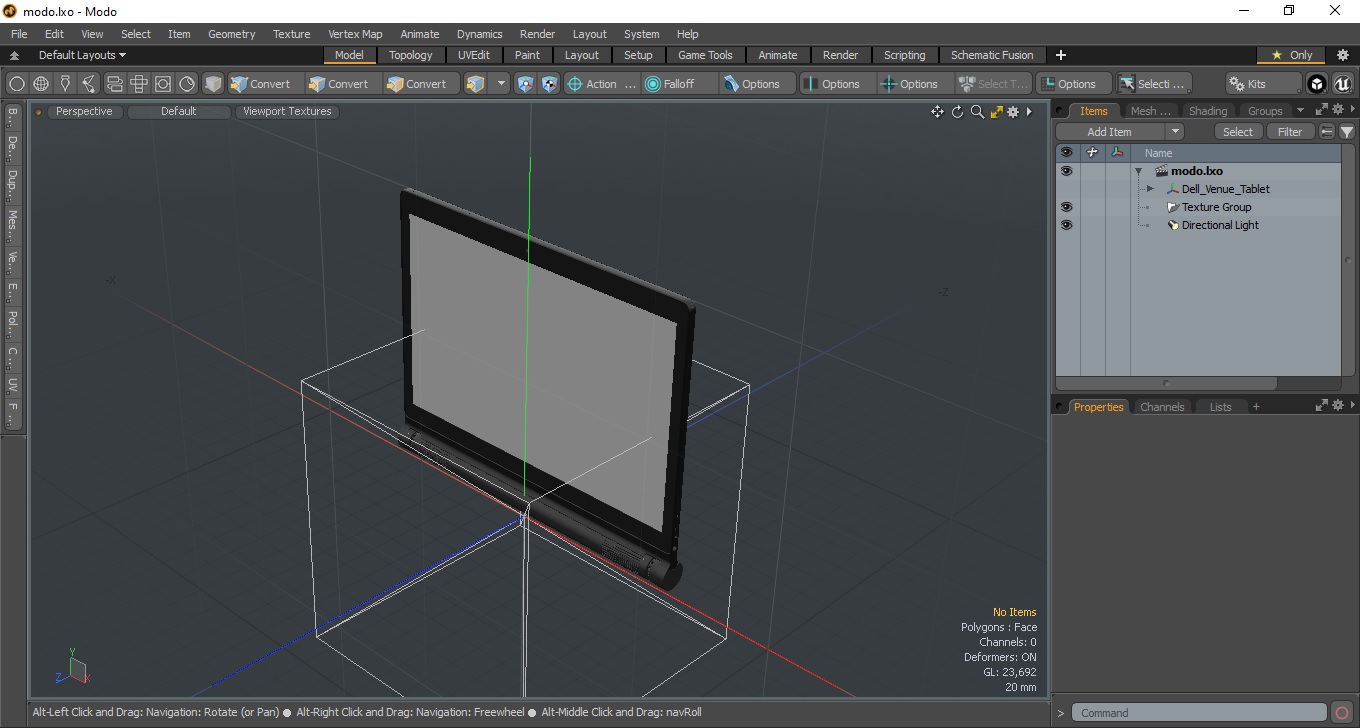Open the Geometry menu

[x=231, y=34]
